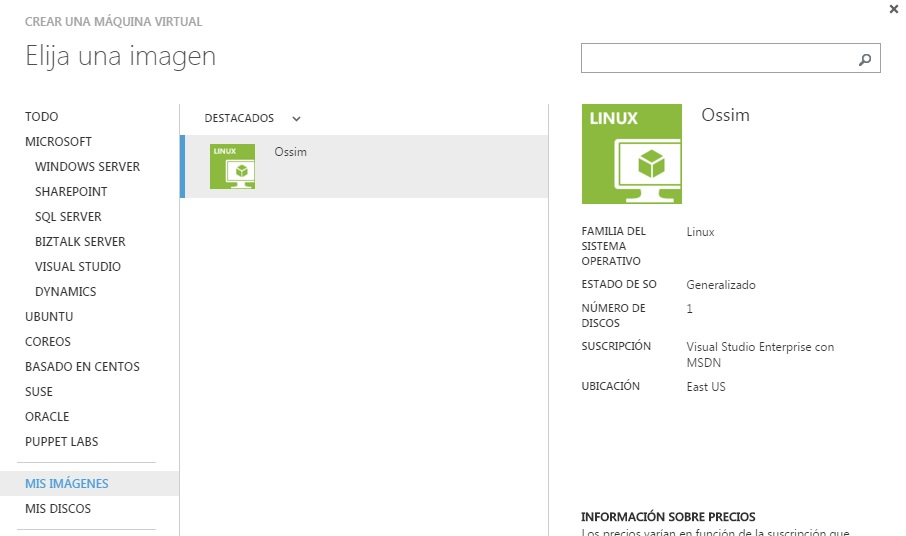Select the Ossim image row
This screenshot has height=536, width=906.
point(400,166)
